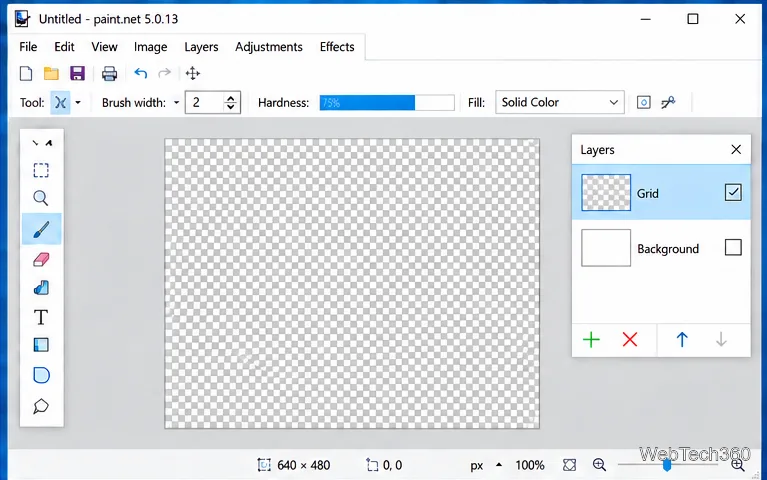Select the Background layer thumbnail
Viewport: 767px width, 480px height.
[606, 248]
